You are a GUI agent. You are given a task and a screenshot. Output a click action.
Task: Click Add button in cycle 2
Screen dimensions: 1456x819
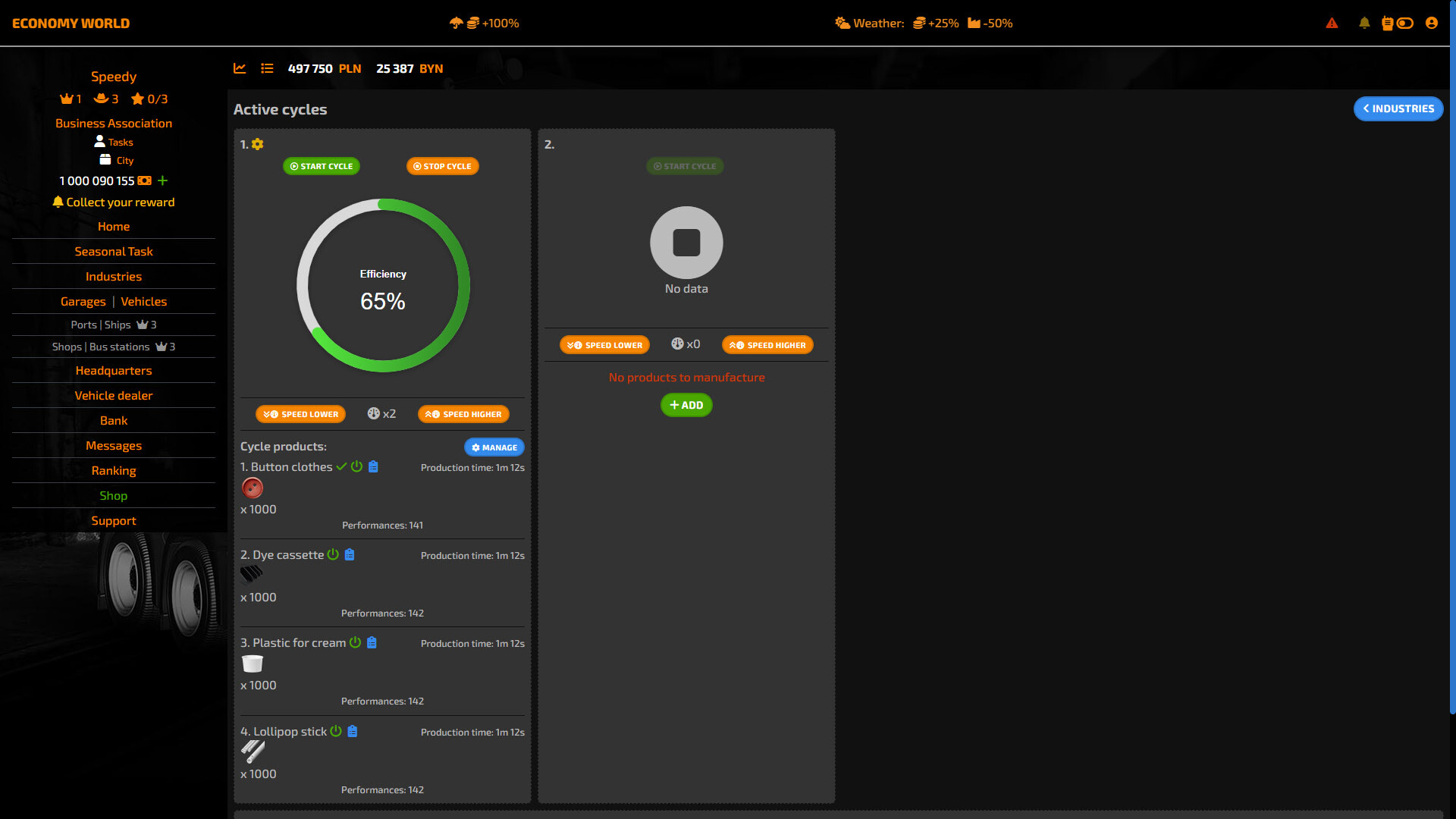click(686, 405)
